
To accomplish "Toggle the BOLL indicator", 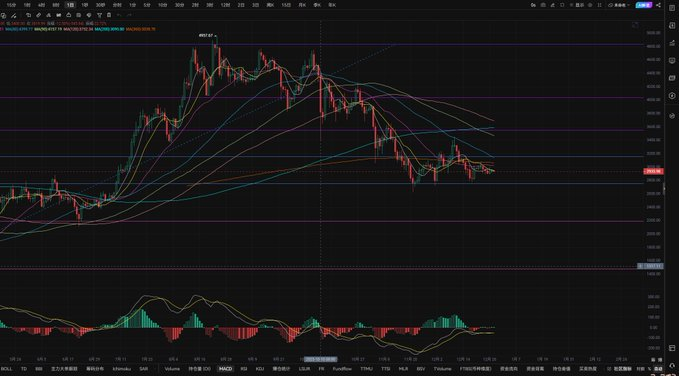I will 6,369.
